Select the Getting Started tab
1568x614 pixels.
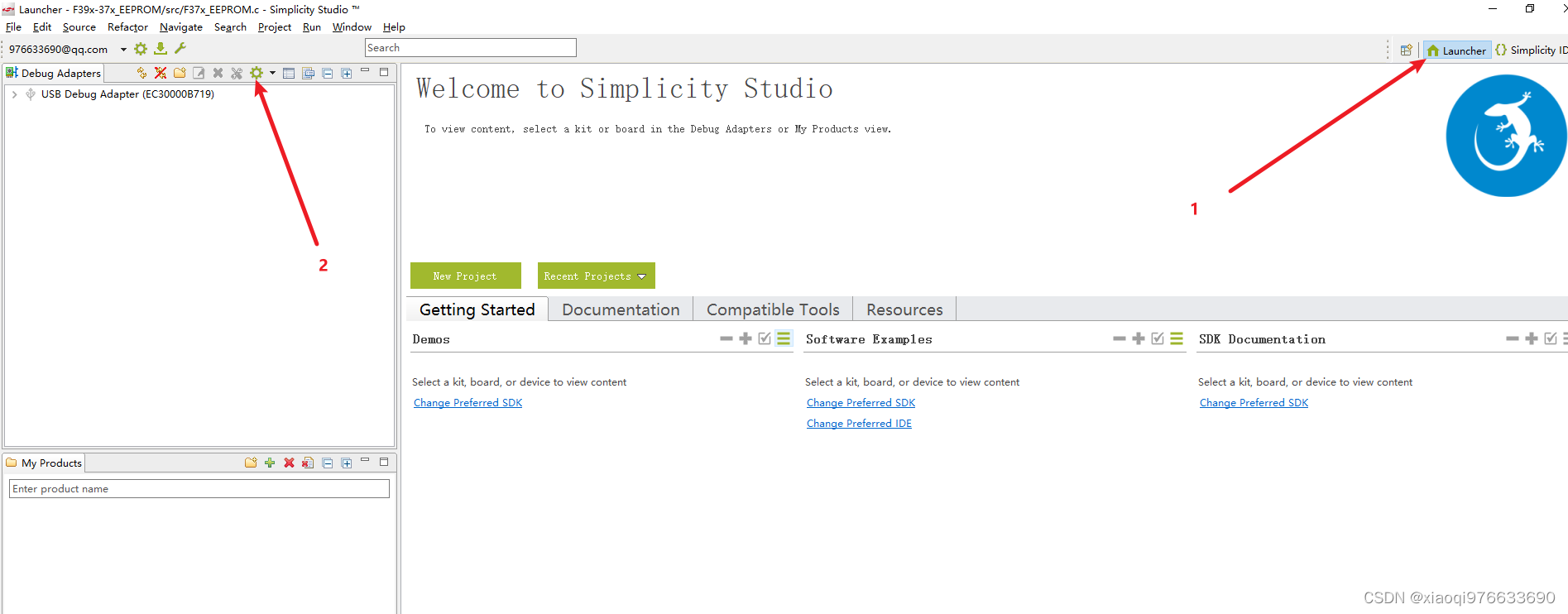[x=477, y=309]
